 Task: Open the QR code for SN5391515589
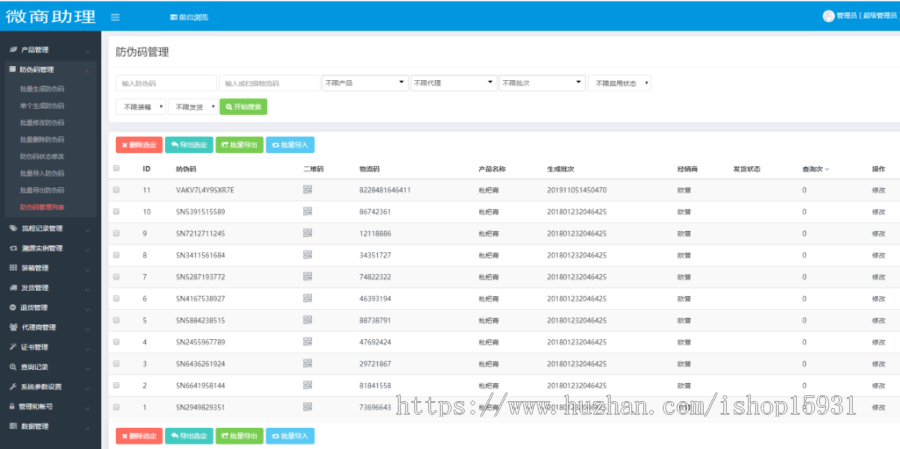click(307, 212)
